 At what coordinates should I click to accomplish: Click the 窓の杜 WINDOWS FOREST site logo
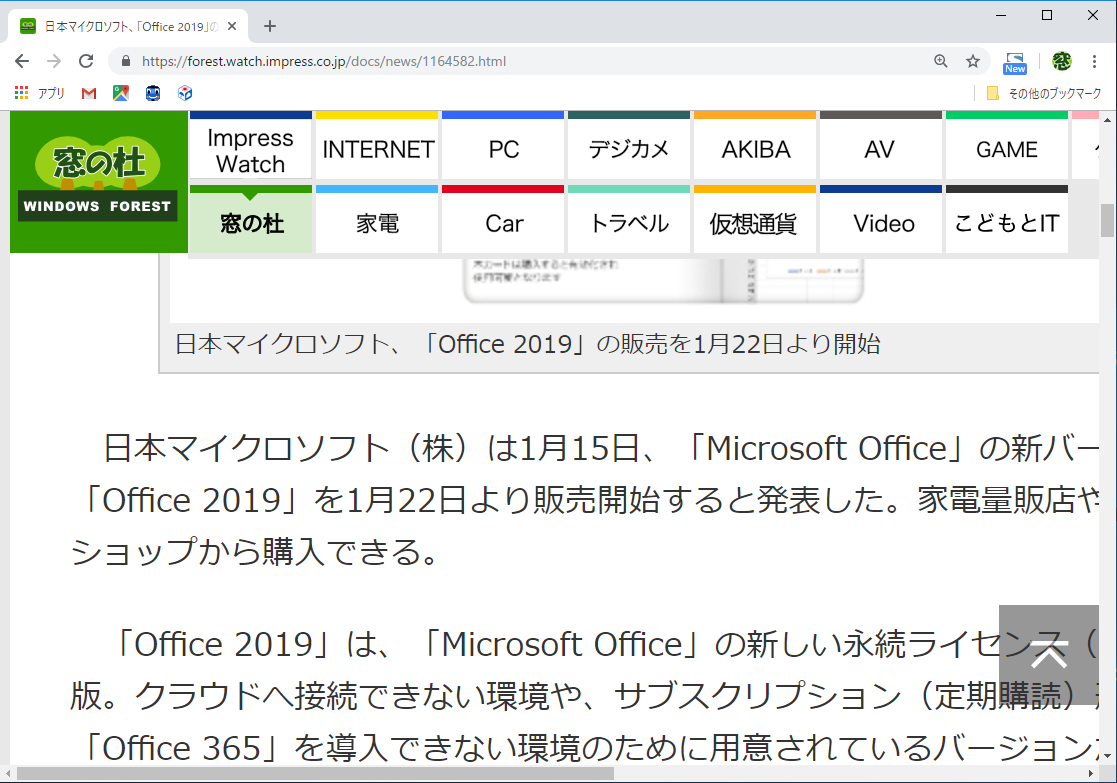pos(97,181)
